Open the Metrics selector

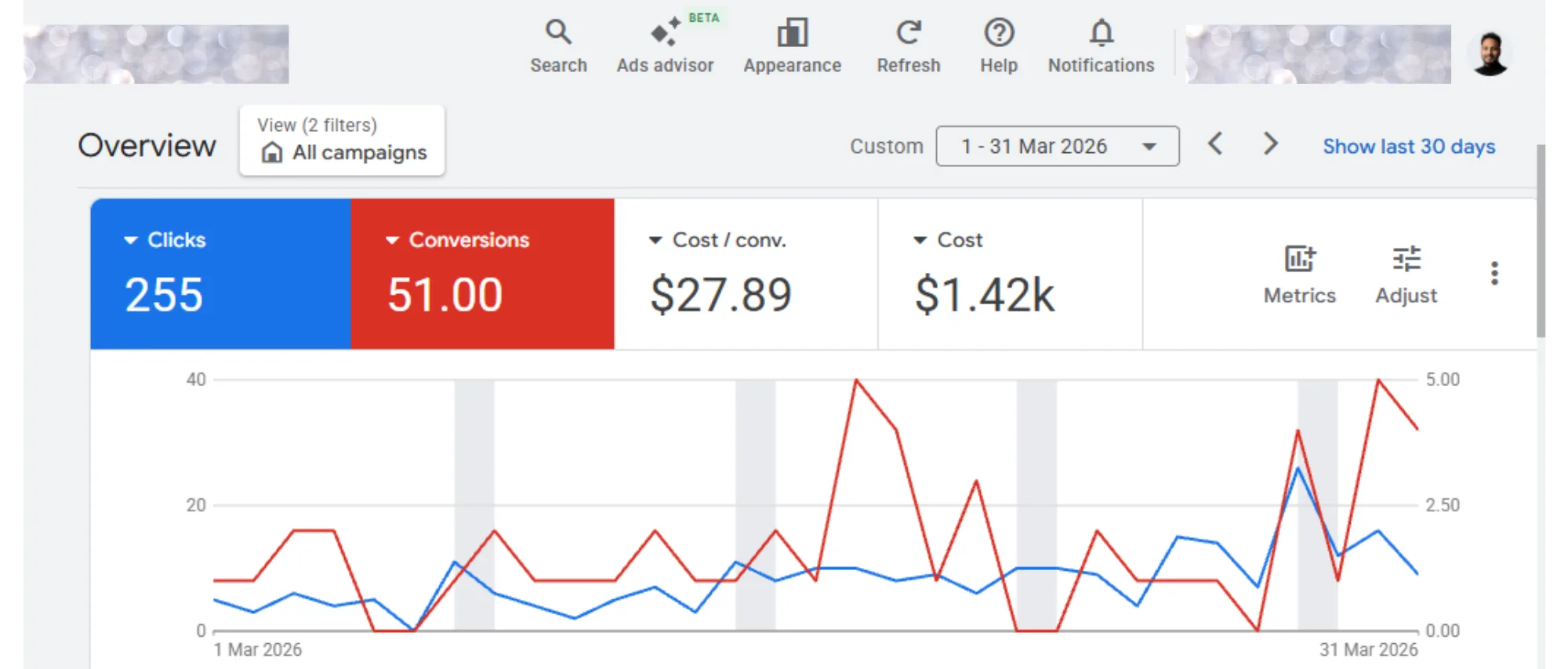[1299, 275]
